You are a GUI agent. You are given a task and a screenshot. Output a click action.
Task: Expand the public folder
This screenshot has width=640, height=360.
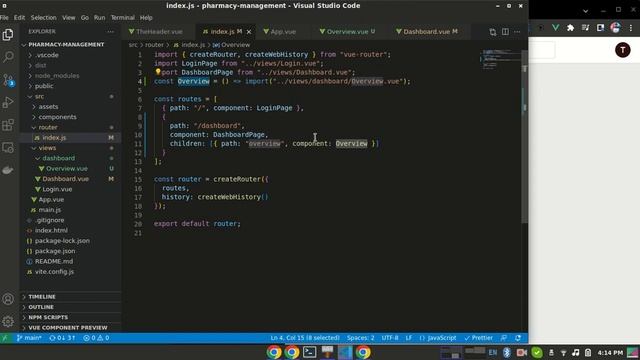[44, 86]
